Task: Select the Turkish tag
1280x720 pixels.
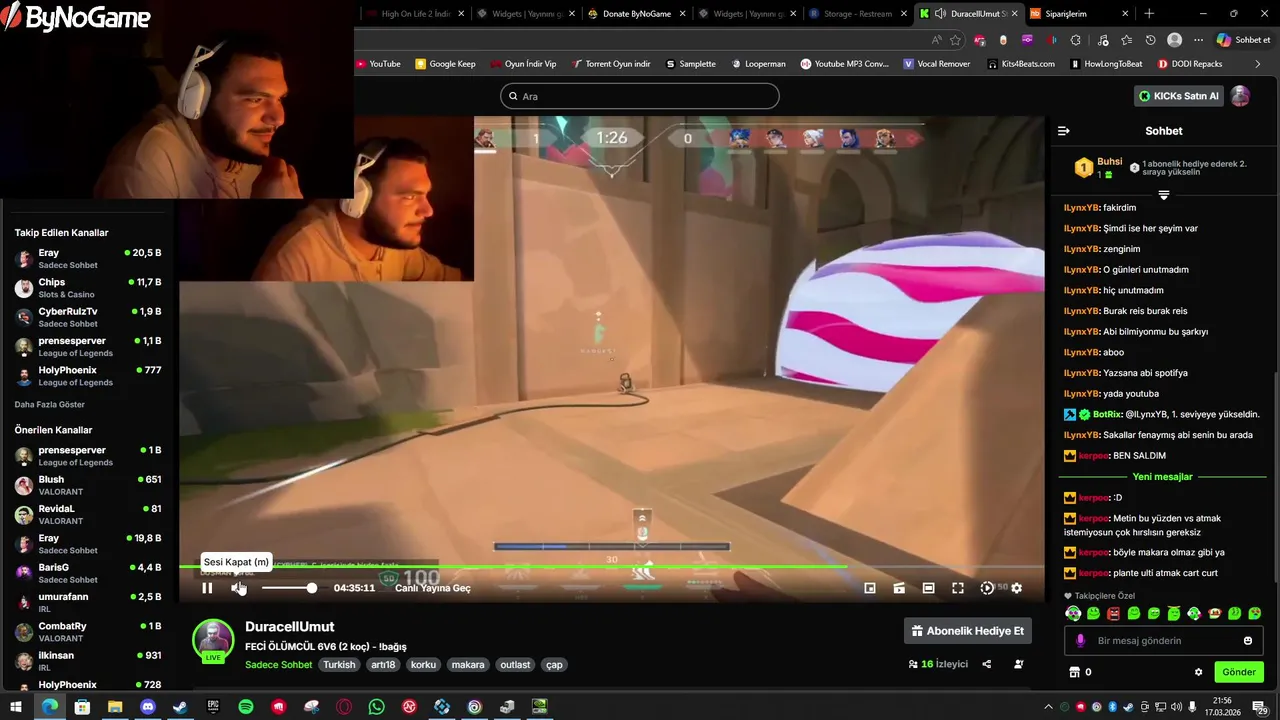Action: click(339, 664)
